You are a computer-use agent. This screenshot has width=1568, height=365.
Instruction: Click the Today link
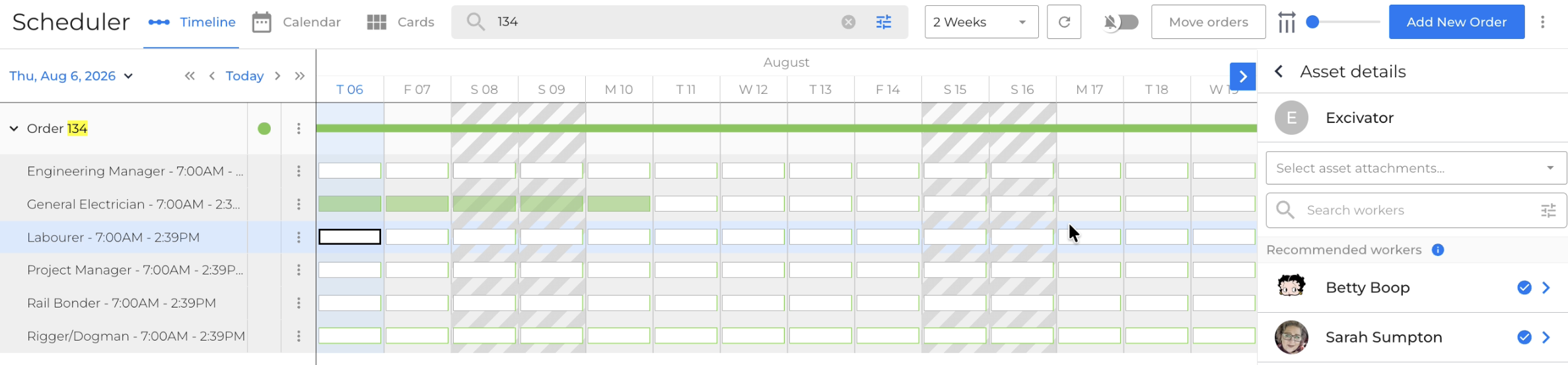click(x=244, y=76)
